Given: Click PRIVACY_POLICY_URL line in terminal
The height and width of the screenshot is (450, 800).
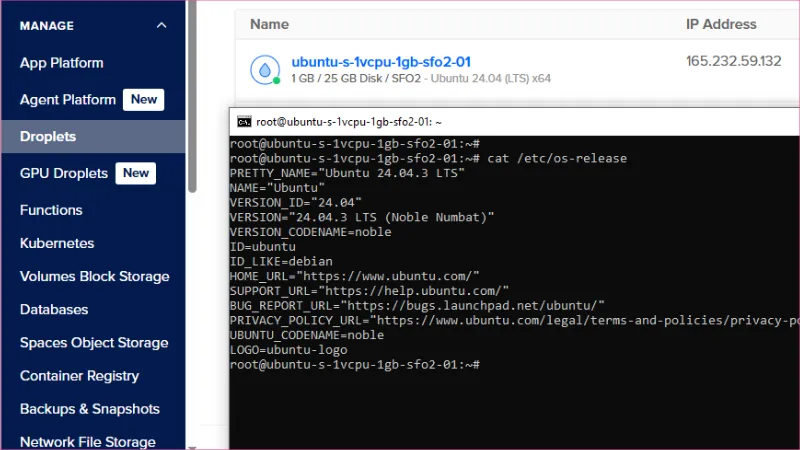Looking at the screenshot, I should coord(514,320).
